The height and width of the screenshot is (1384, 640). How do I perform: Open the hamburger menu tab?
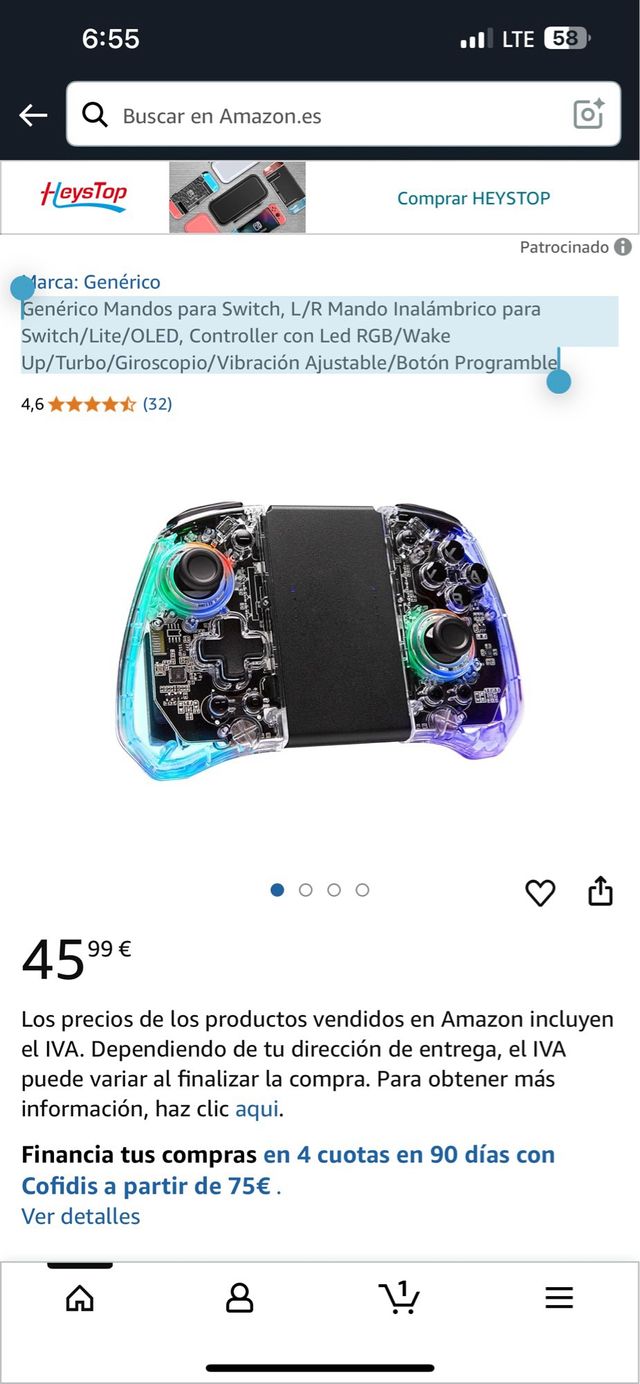click(x=559, y=1298)
